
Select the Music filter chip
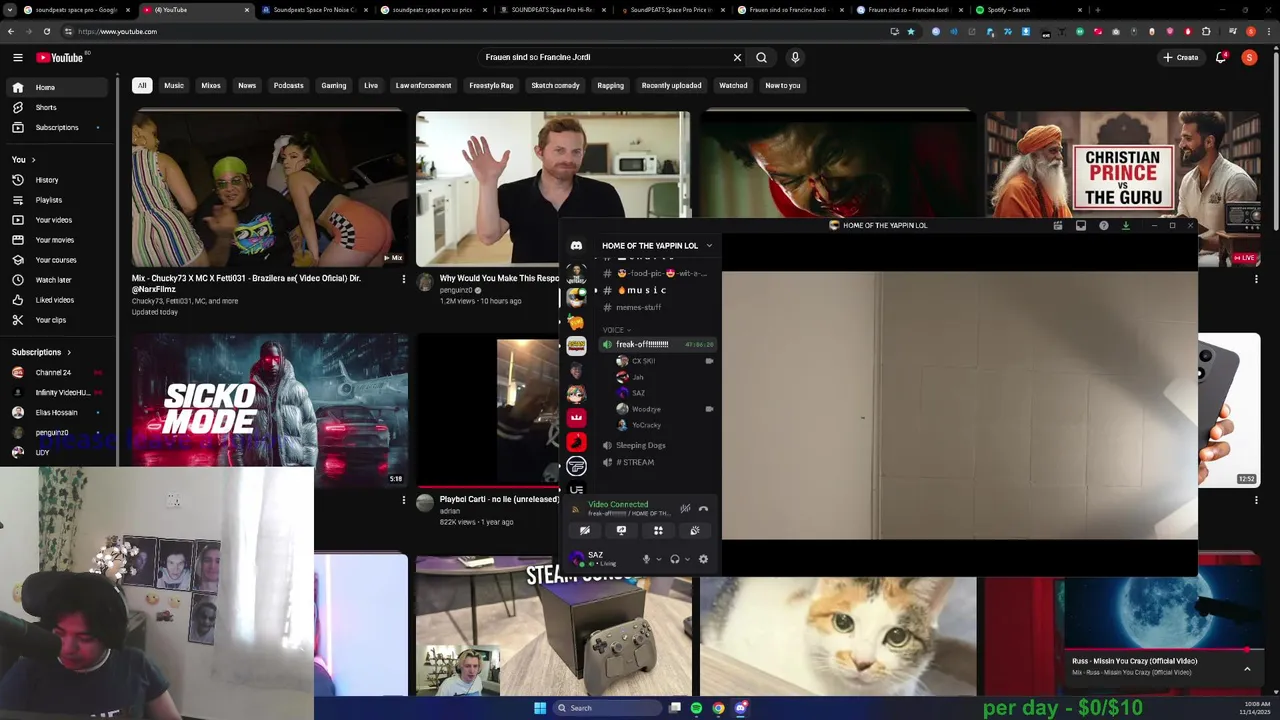tap(174, 86)
